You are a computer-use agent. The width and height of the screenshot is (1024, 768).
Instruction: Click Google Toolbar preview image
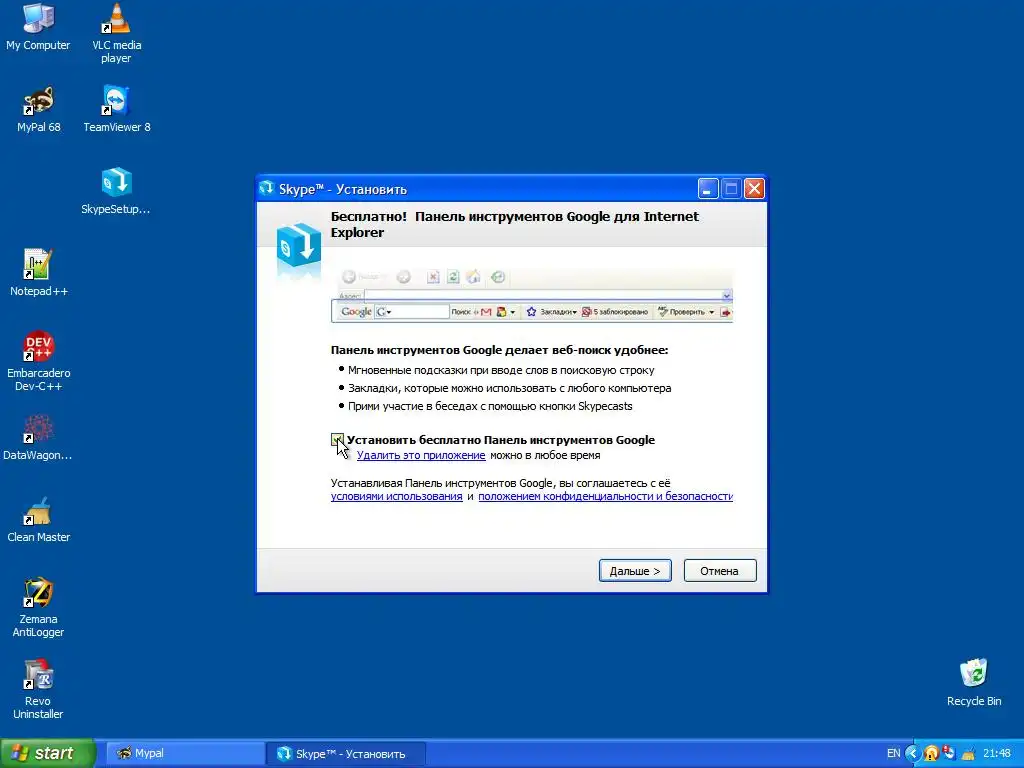coord(532,295)
